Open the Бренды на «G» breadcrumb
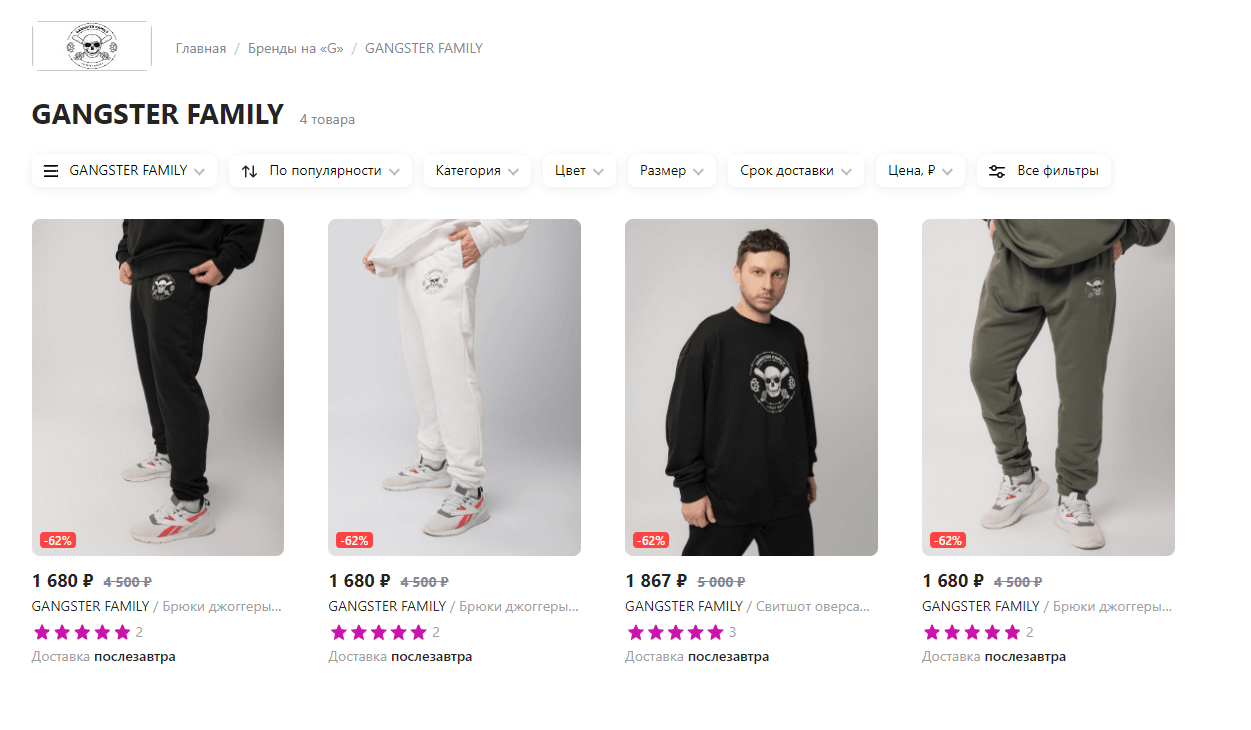This screenshot has width=1251, height=730. click(x=295, y=48)
